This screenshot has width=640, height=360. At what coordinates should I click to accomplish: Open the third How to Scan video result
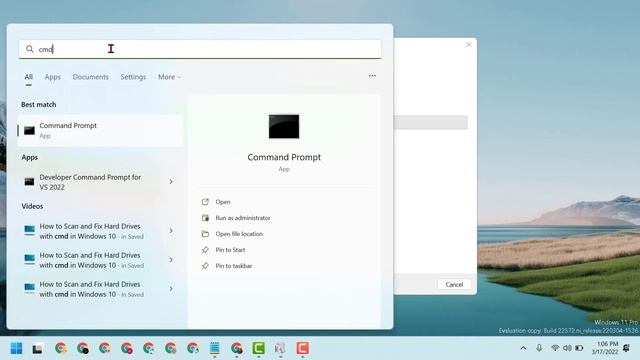click(92, 289)
